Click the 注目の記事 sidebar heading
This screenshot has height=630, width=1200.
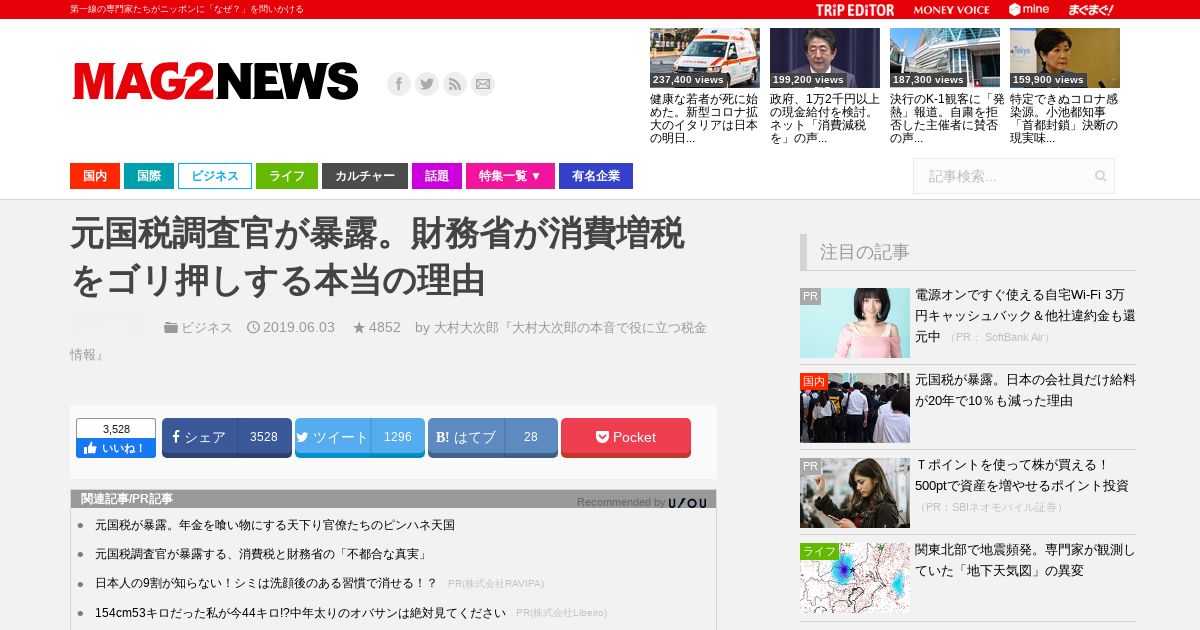[x=865, y=252]
